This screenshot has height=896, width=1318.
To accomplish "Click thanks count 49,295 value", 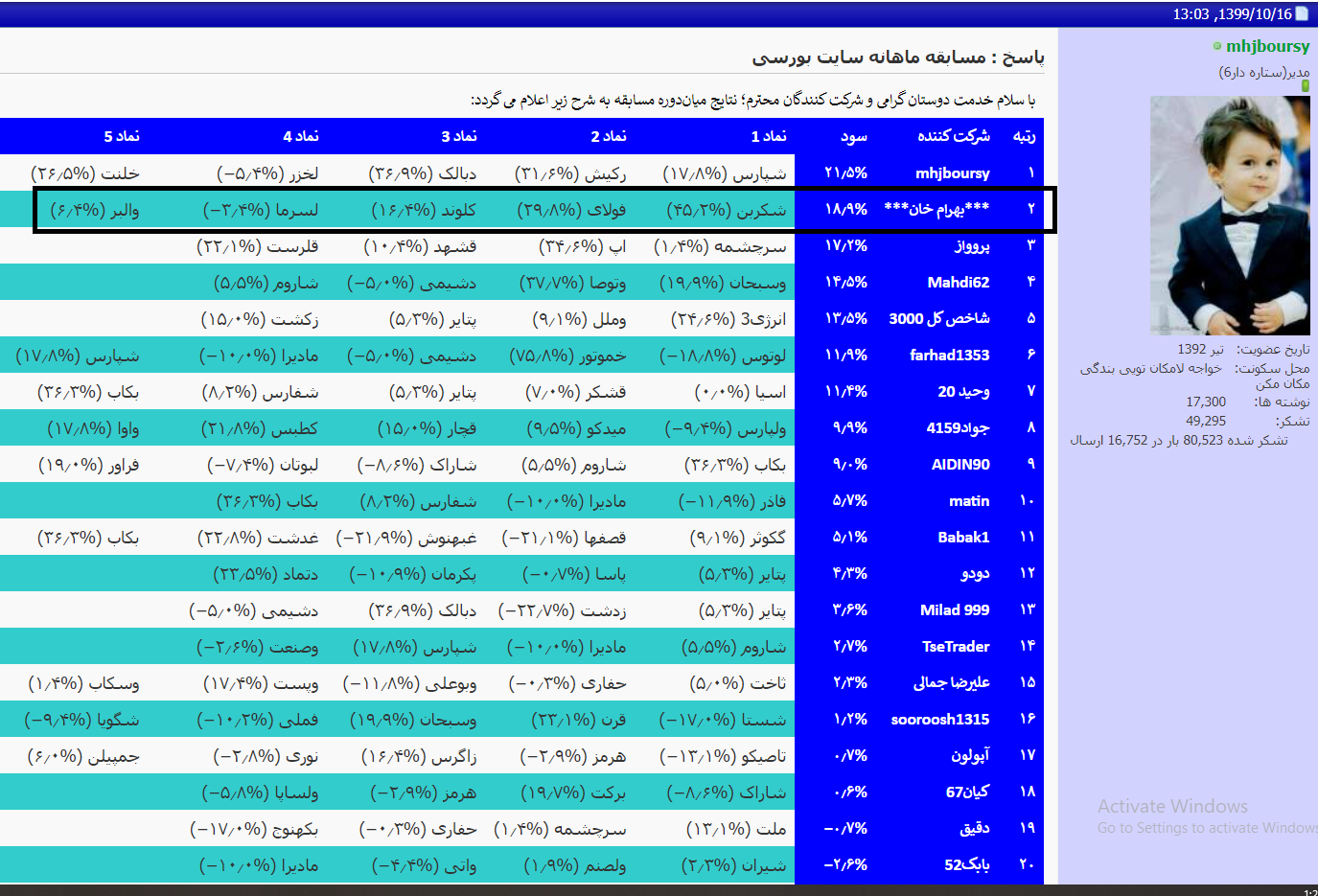I will 1206,421.
